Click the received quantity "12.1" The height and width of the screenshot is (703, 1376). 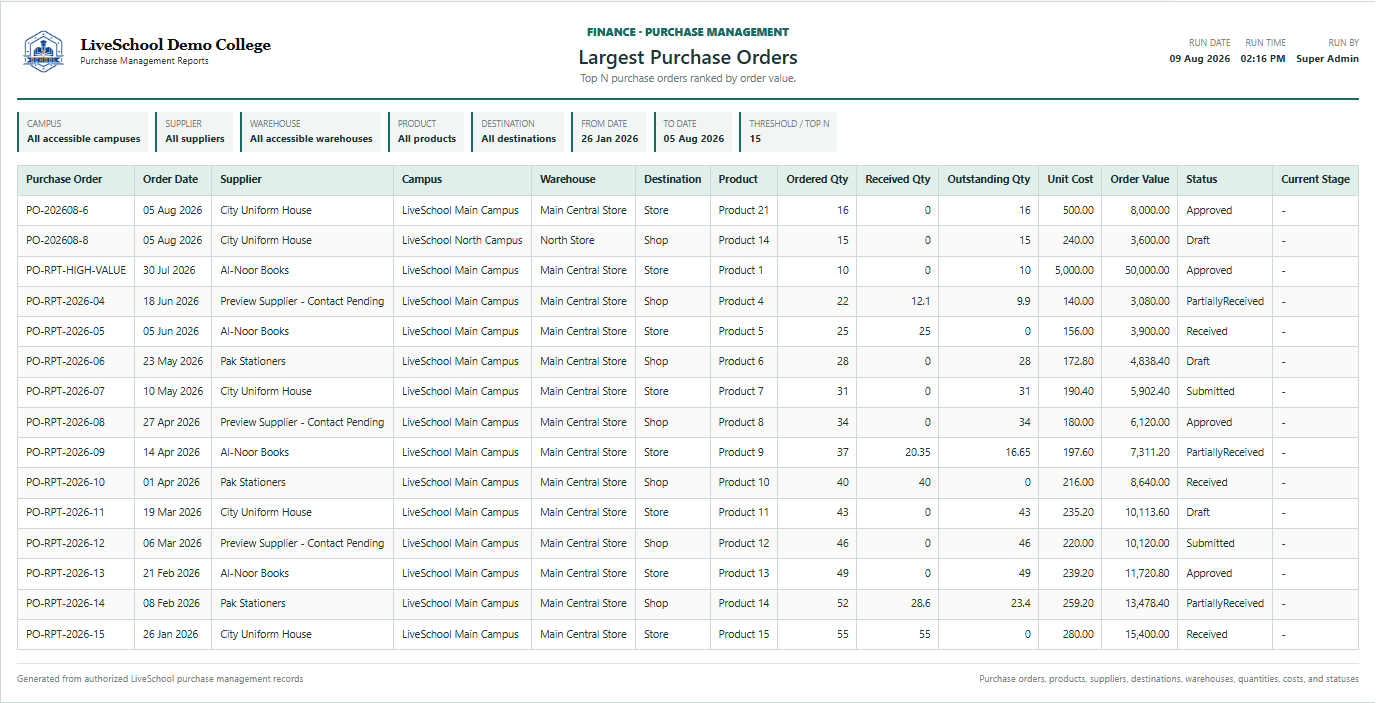coord(921,301)
